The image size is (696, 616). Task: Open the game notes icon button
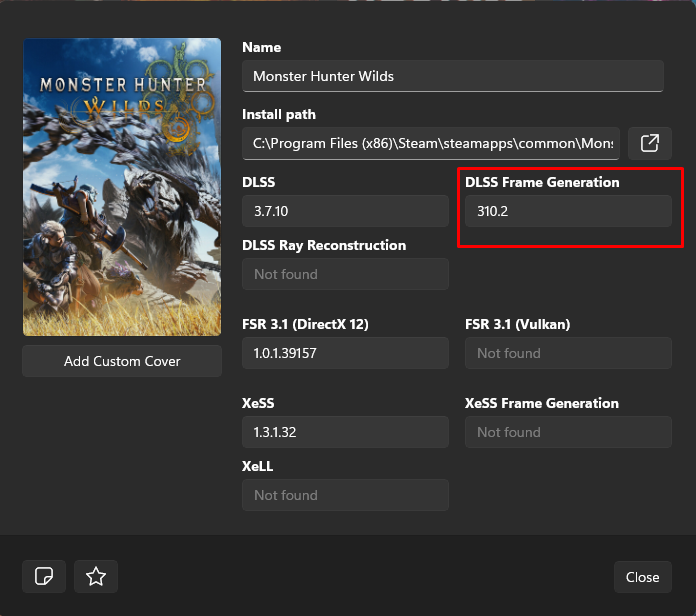click(44, 576)
